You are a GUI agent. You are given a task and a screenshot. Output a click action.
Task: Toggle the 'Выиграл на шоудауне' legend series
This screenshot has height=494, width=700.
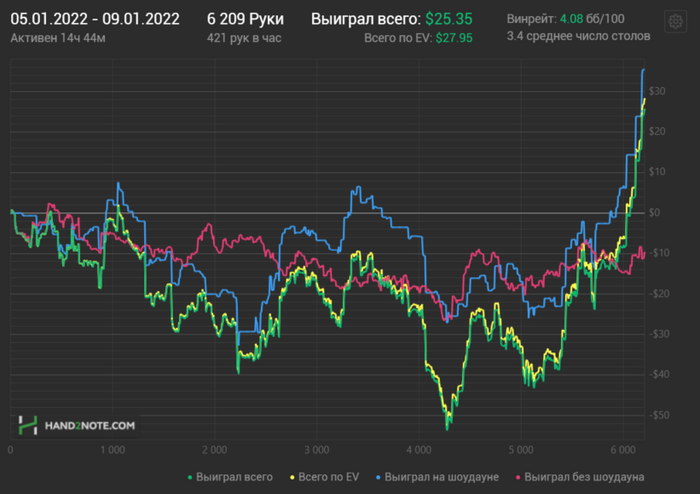(x=437, y=477)
